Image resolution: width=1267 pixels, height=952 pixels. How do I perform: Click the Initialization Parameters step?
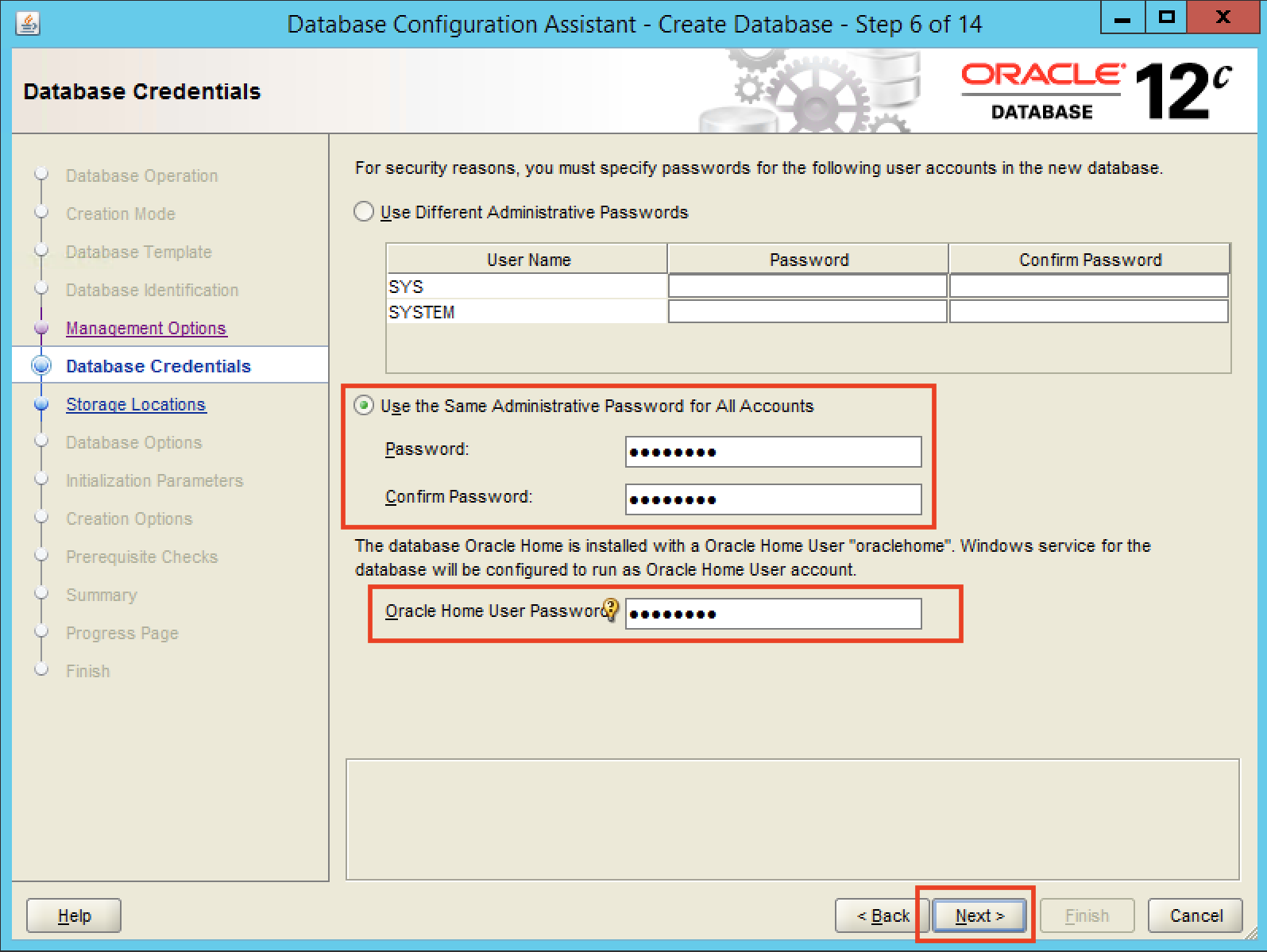point(154,480)
